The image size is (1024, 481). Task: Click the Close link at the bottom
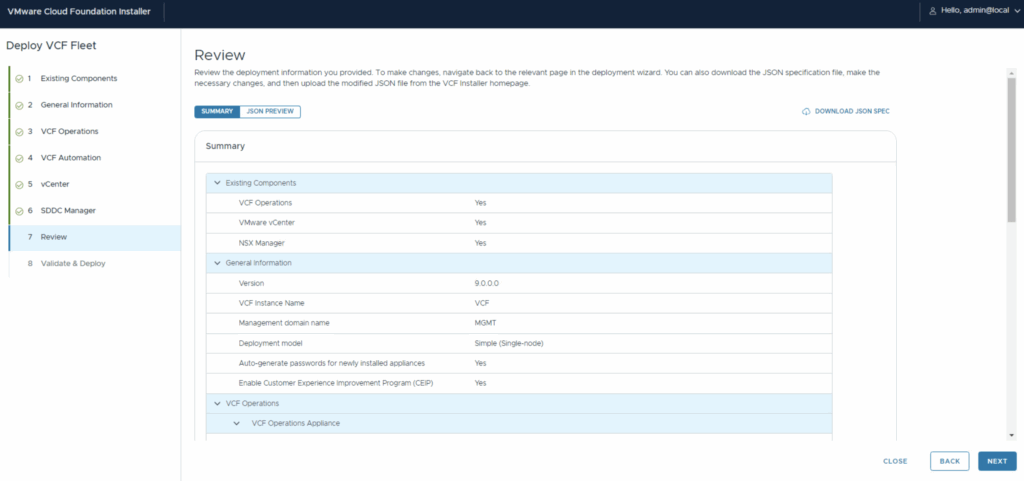pyautogui.click(x=895, y=461)
